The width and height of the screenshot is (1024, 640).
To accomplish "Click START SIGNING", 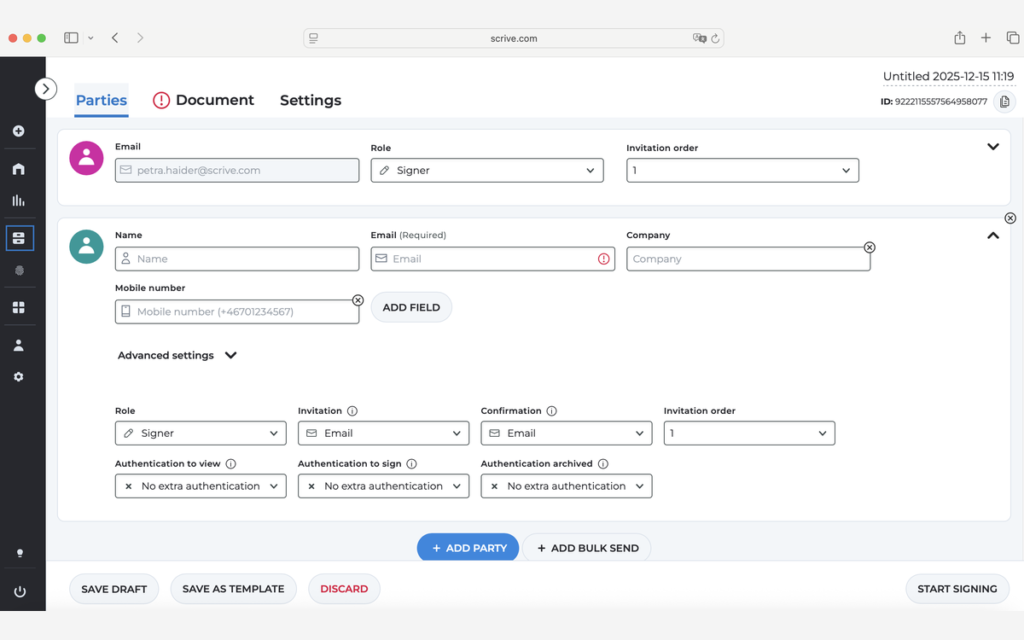I will pos(957,589).
